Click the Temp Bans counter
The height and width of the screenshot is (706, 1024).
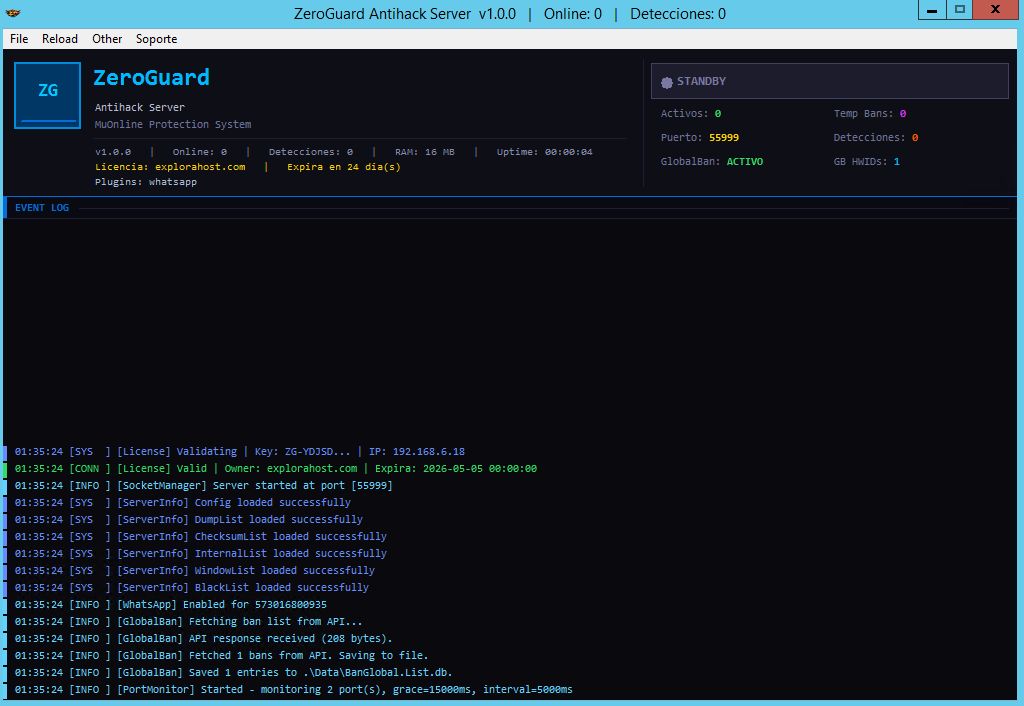pyautogui.click(x=901, y=114)
